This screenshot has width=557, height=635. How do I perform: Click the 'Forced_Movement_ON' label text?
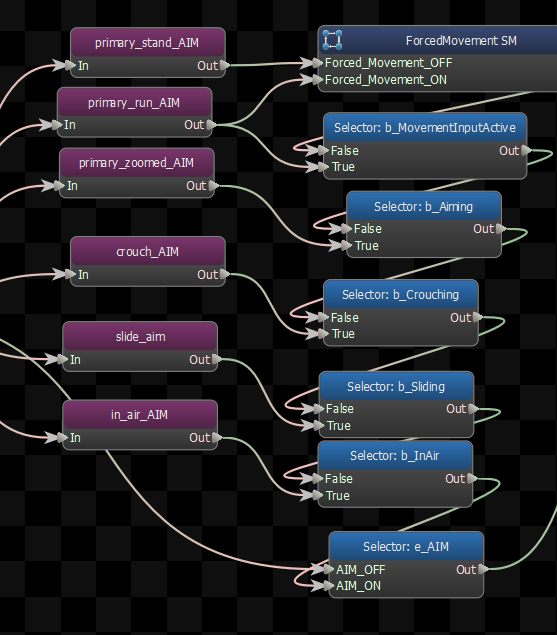386,80
